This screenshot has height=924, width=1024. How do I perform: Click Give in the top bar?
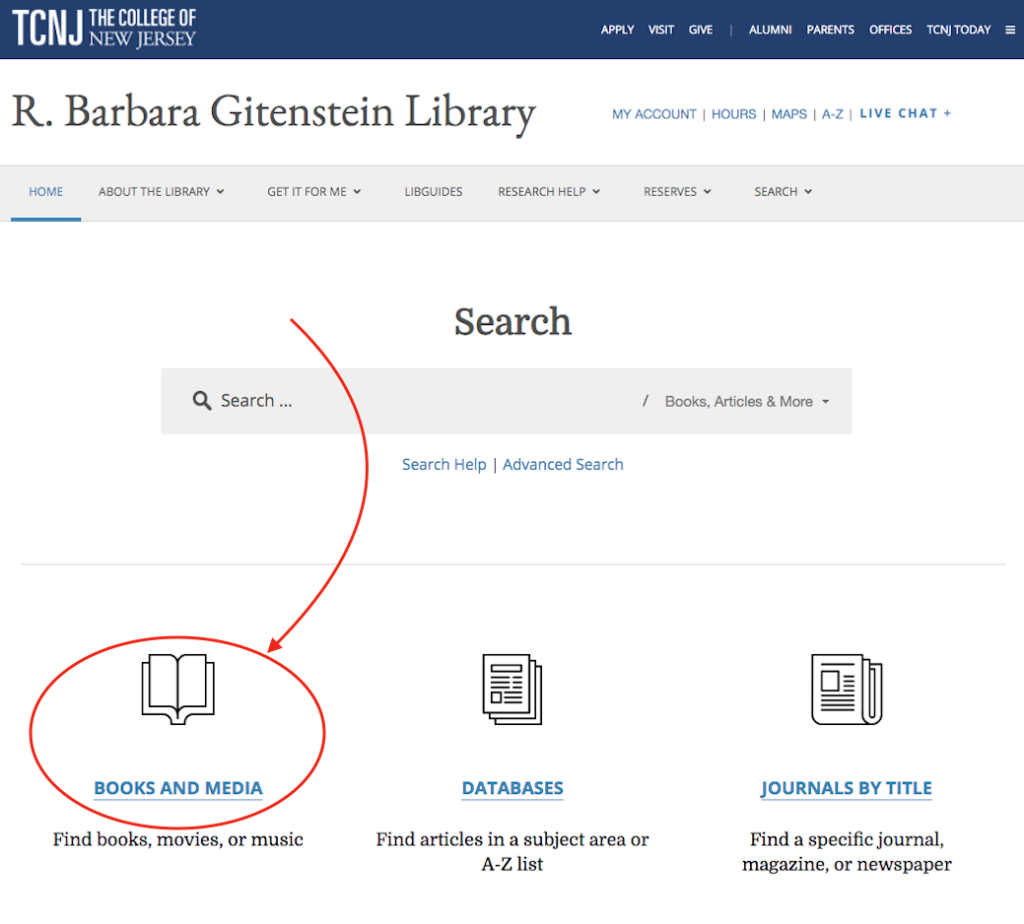tap(700, 30)
